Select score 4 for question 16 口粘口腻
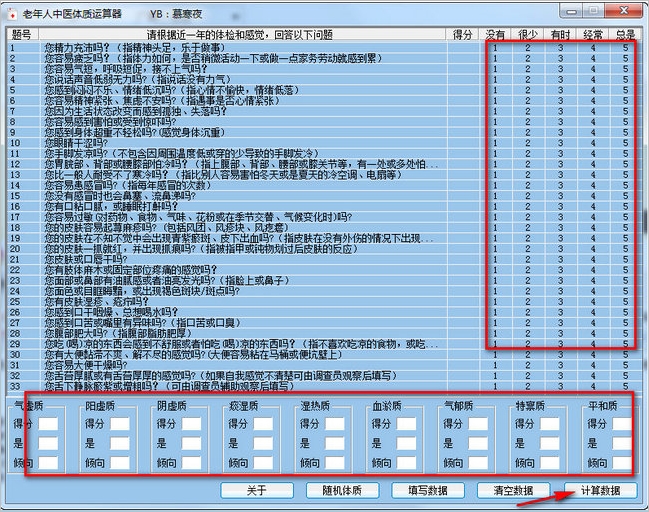649x512 pixels. click(593, 206)
